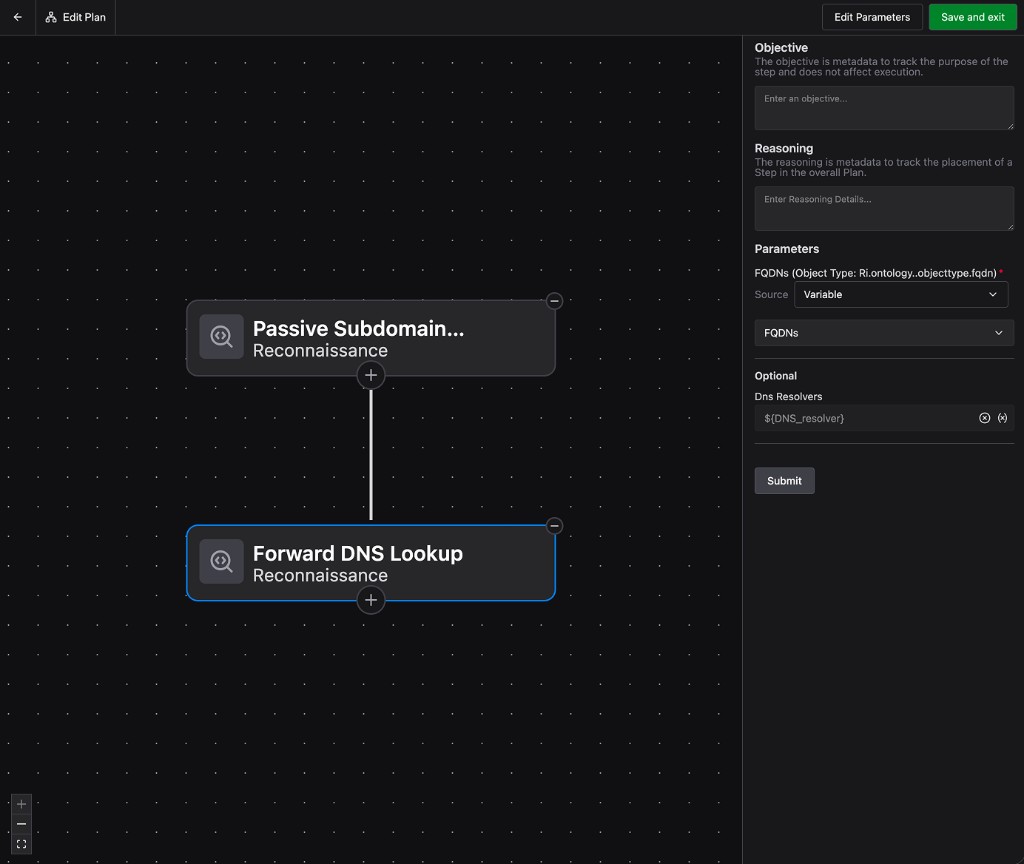Expand the FQDNs variable dropdown
This screenshot has width=1024, height=864.
tap(884, 333)
